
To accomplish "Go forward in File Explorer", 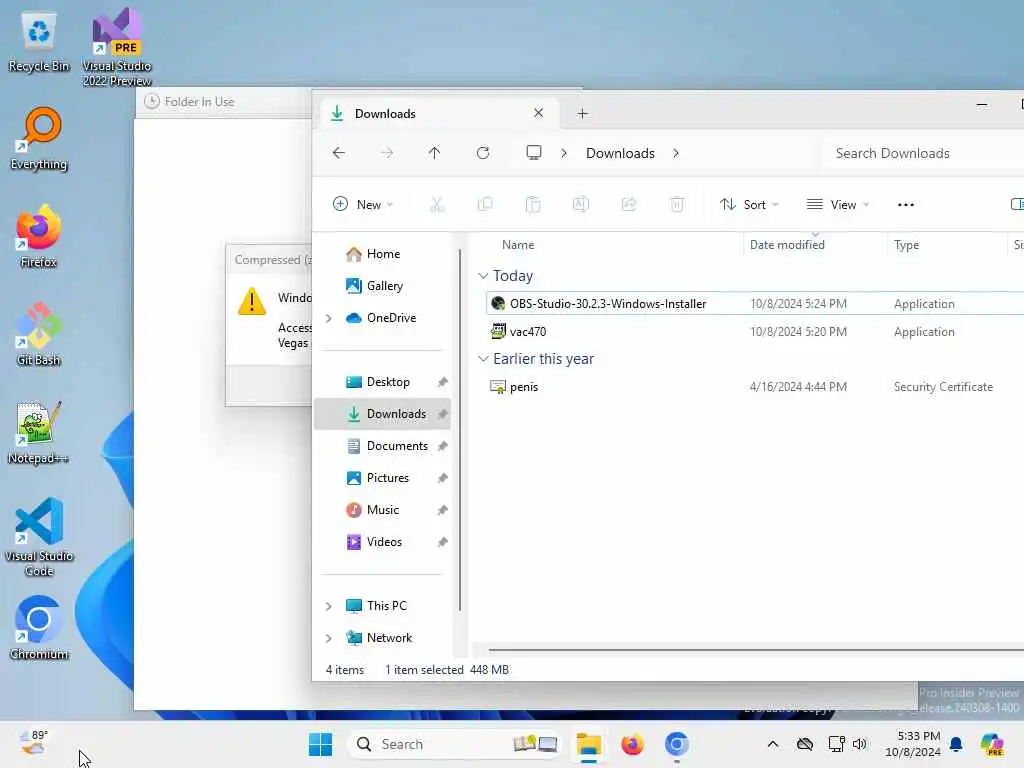I will click(387, 153).
